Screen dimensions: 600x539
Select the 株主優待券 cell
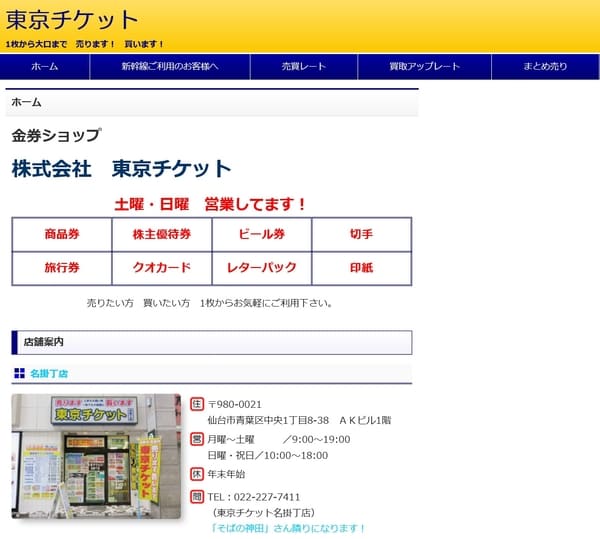point(162,234)
